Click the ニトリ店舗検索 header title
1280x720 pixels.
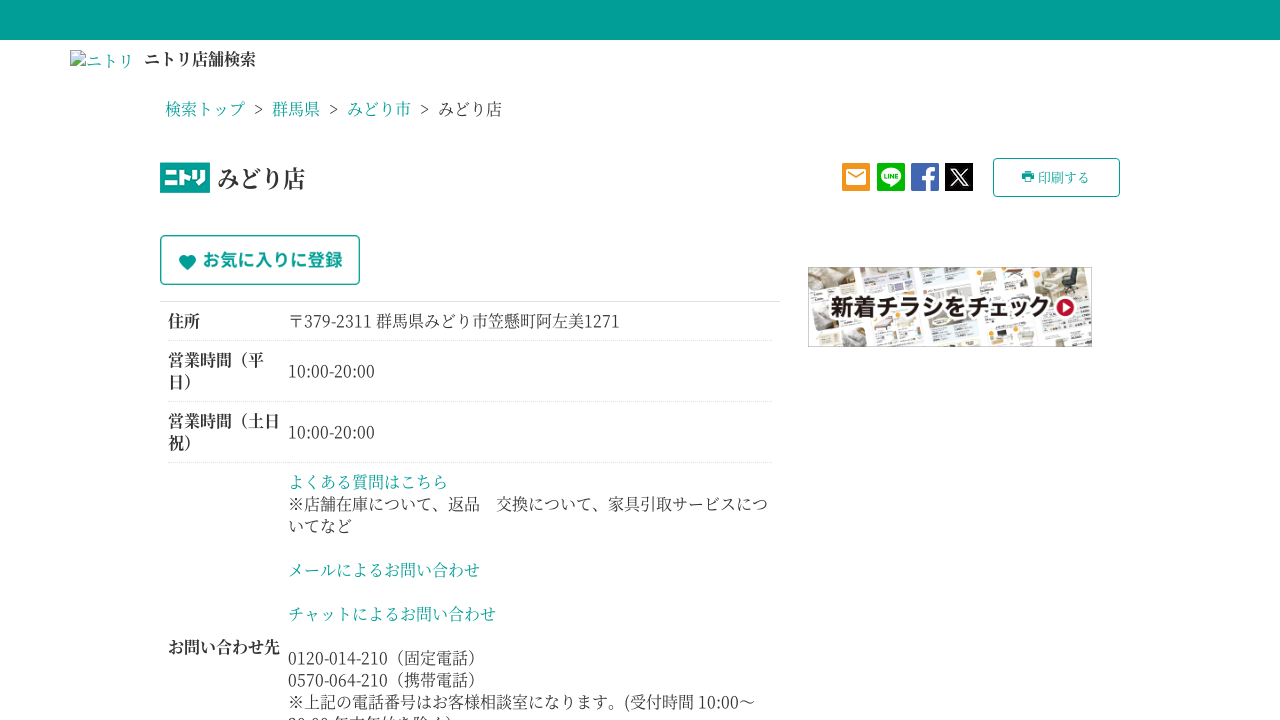click(200, 59)
